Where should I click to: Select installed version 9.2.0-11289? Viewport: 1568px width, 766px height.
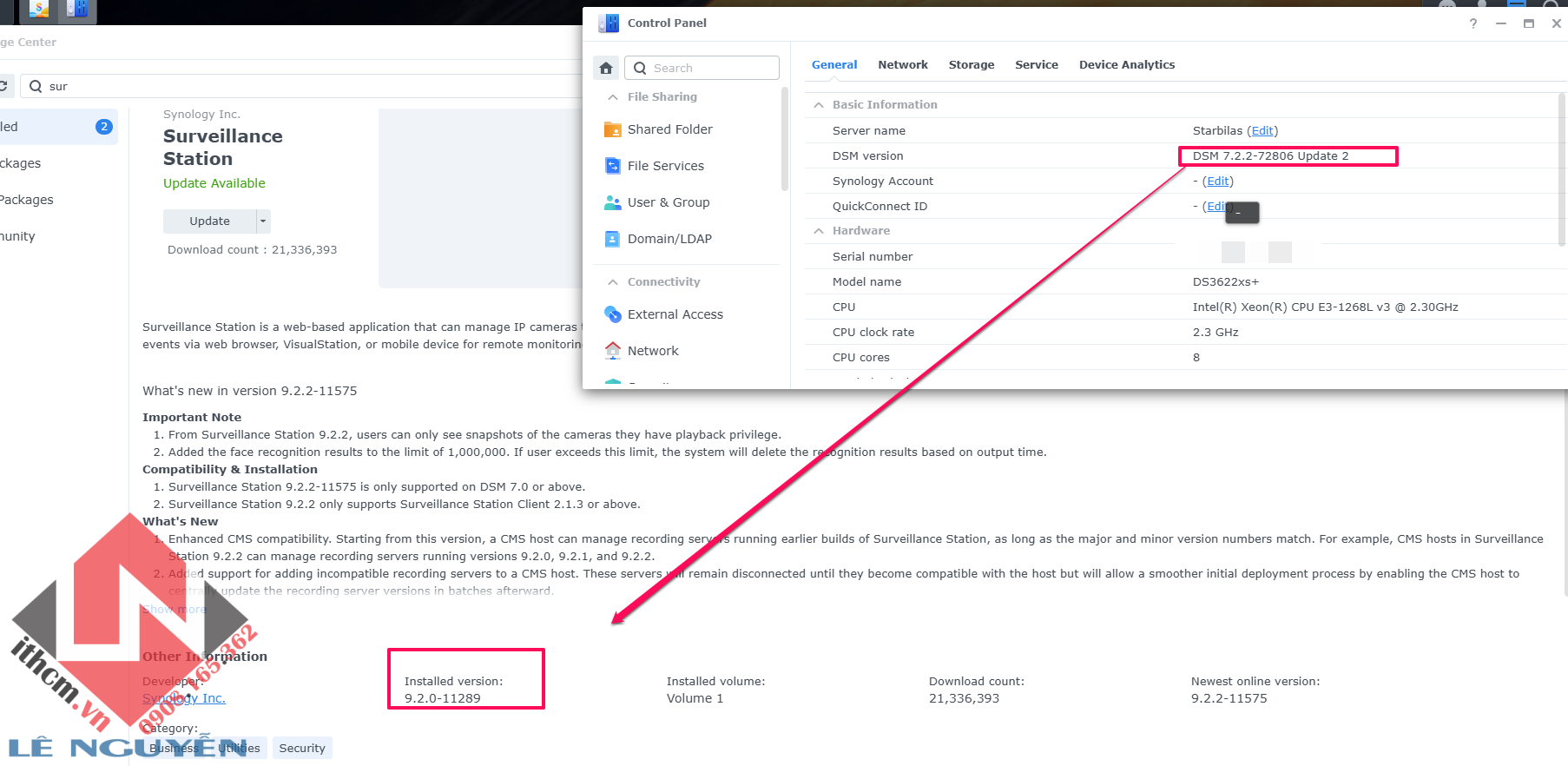pos(442,698)
